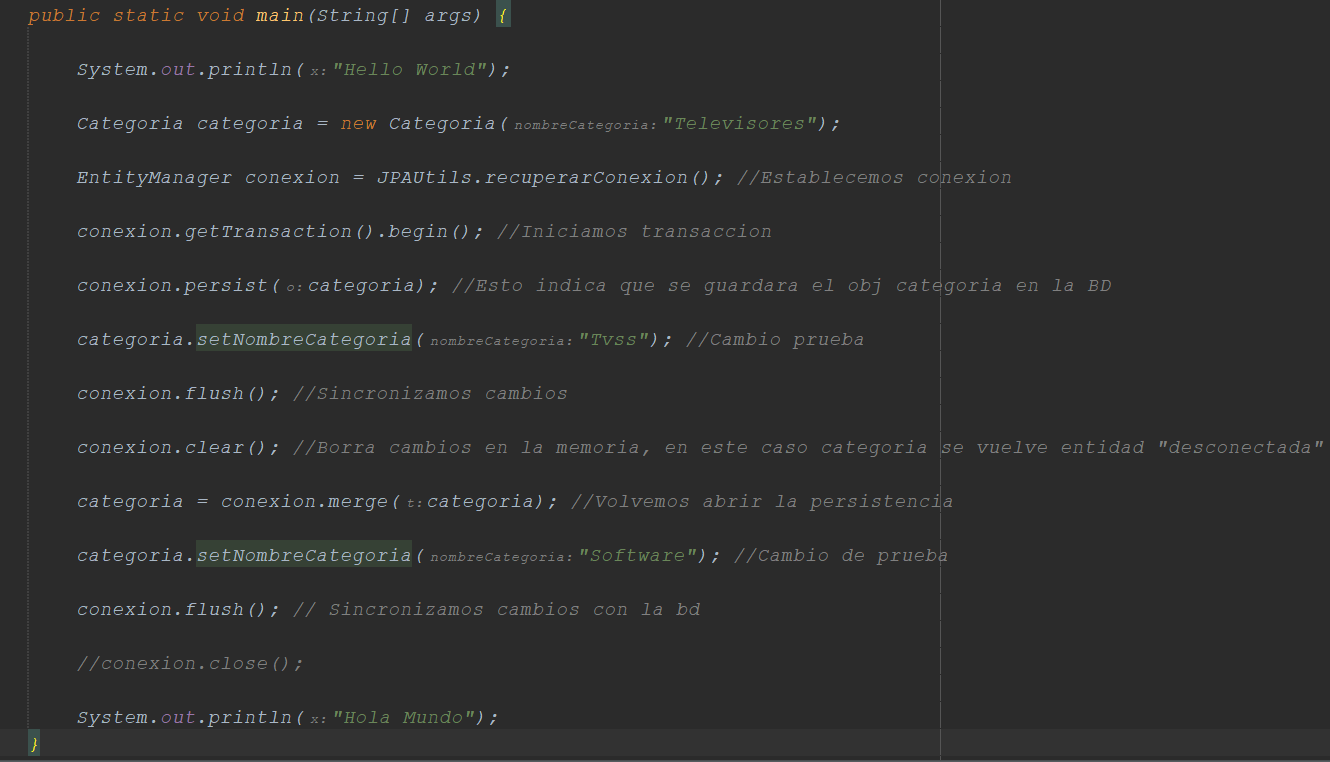The width and height of the screenshot is (1330, 762).
Task: Click the commented line "//conexion.close();"
Action: pos(190,664)
